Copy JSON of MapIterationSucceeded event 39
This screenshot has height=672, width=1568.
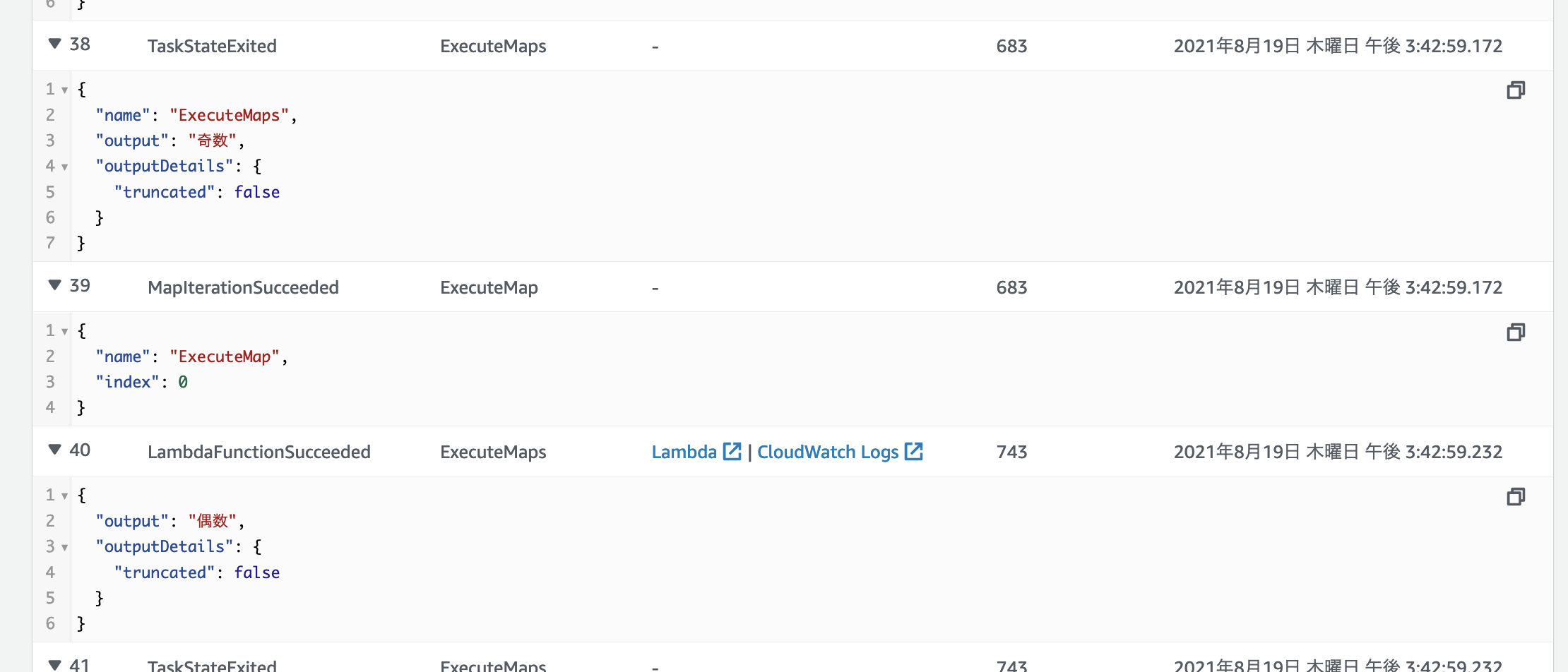[x=1516, y=332]
